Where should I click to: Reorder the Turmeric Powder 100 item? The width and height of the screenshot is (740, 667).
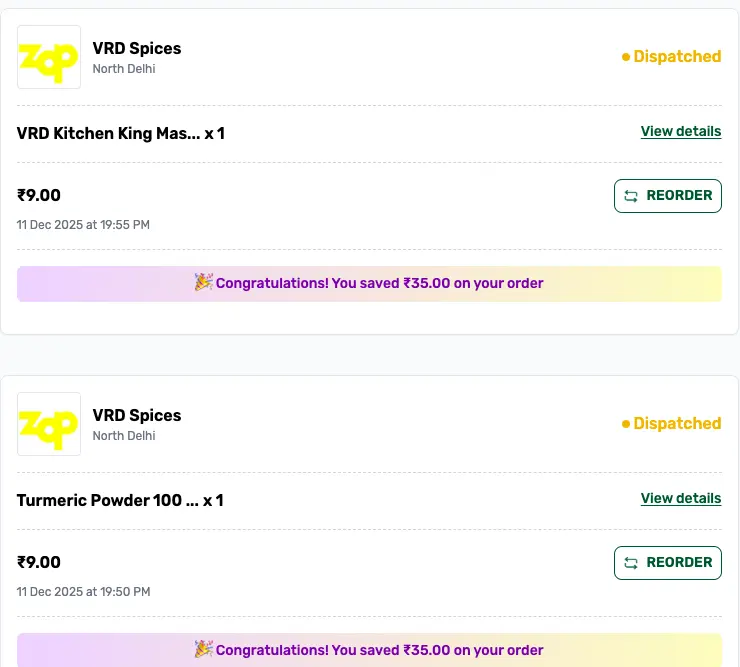667,563
